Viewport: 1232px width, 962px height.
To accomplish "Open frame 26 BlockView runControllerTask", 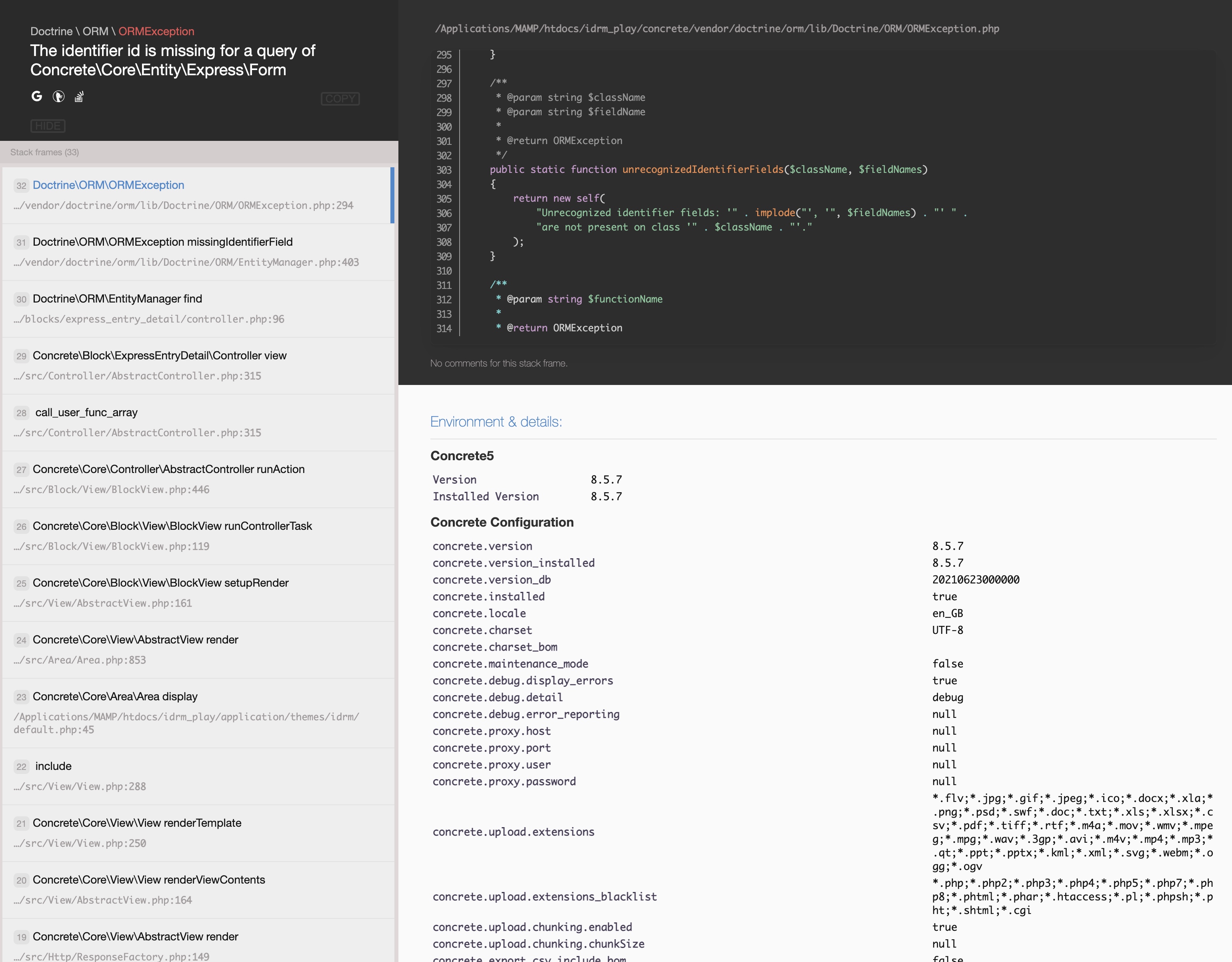I will pos(198,537).
